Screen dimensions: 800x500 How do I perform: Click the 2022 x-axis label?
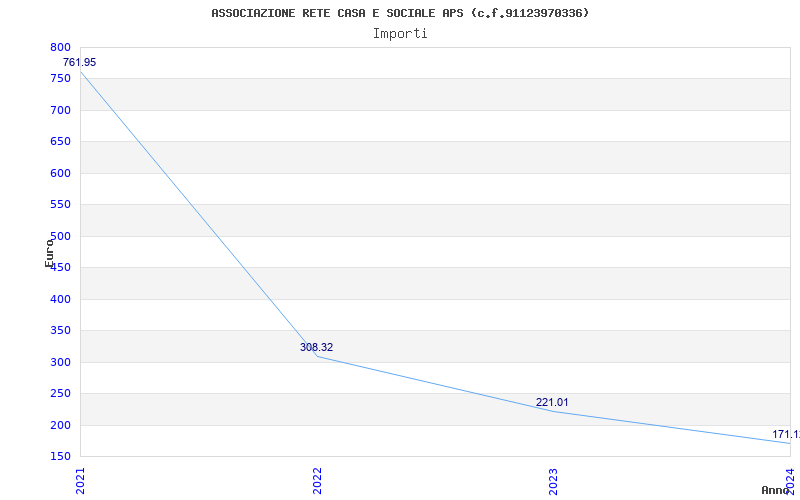pos(317,481)
